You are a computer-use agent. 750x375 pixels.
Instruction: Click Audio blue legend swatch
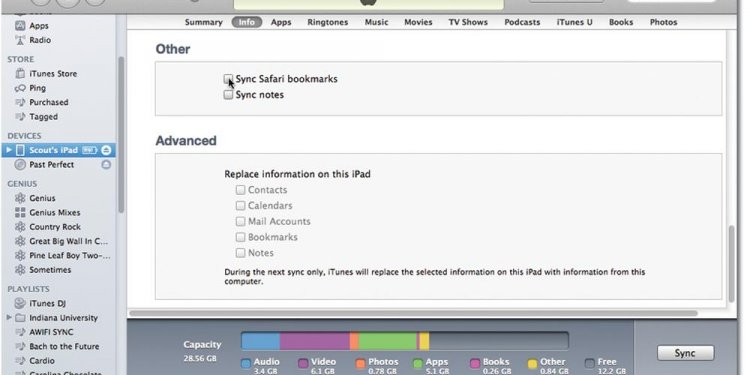click(x=246, y=364)
